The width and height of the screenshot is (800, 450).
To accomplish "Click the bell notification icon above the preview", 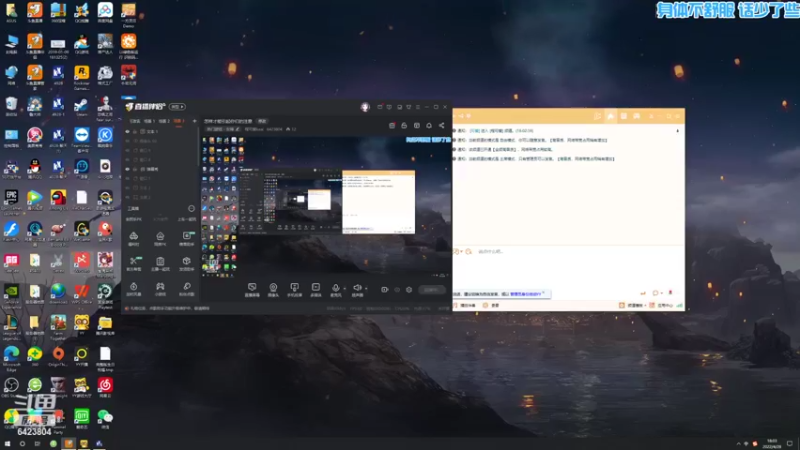I will click(429, 126).
